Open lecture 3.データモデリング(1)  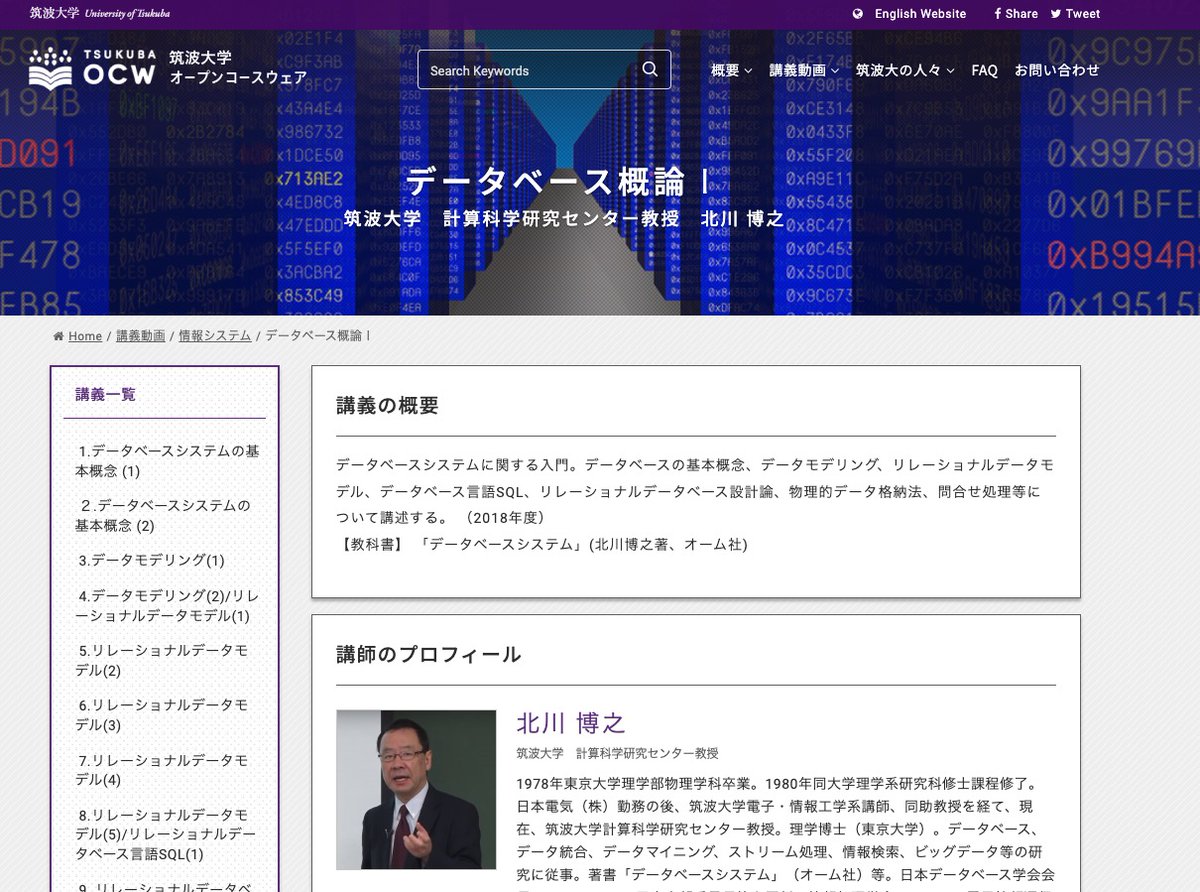click(151, 560)
